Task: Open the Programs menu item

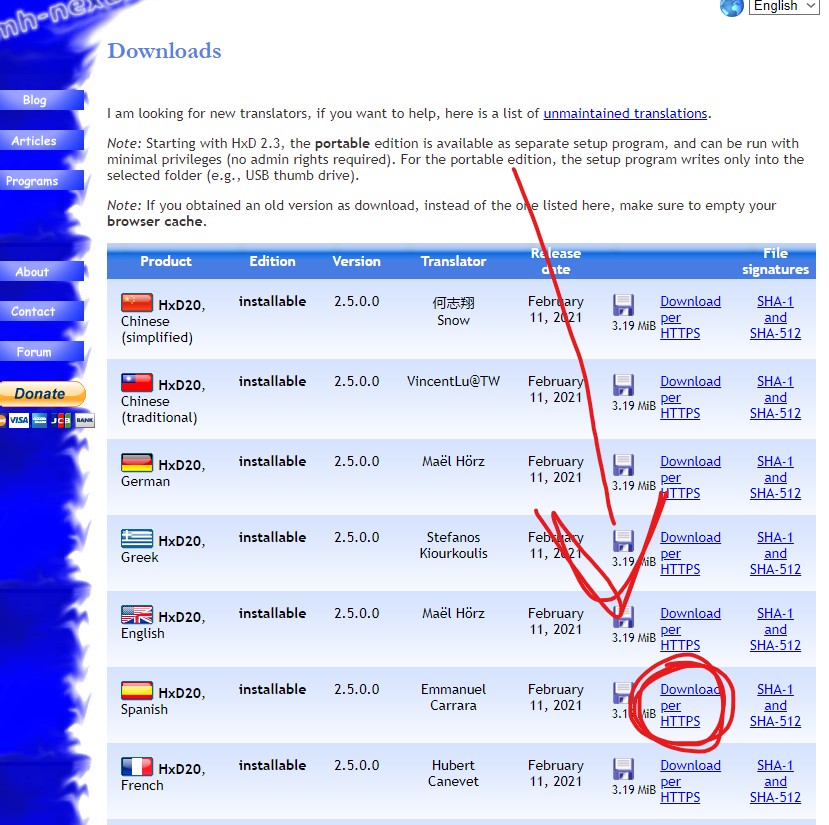Action: (42, 180)
